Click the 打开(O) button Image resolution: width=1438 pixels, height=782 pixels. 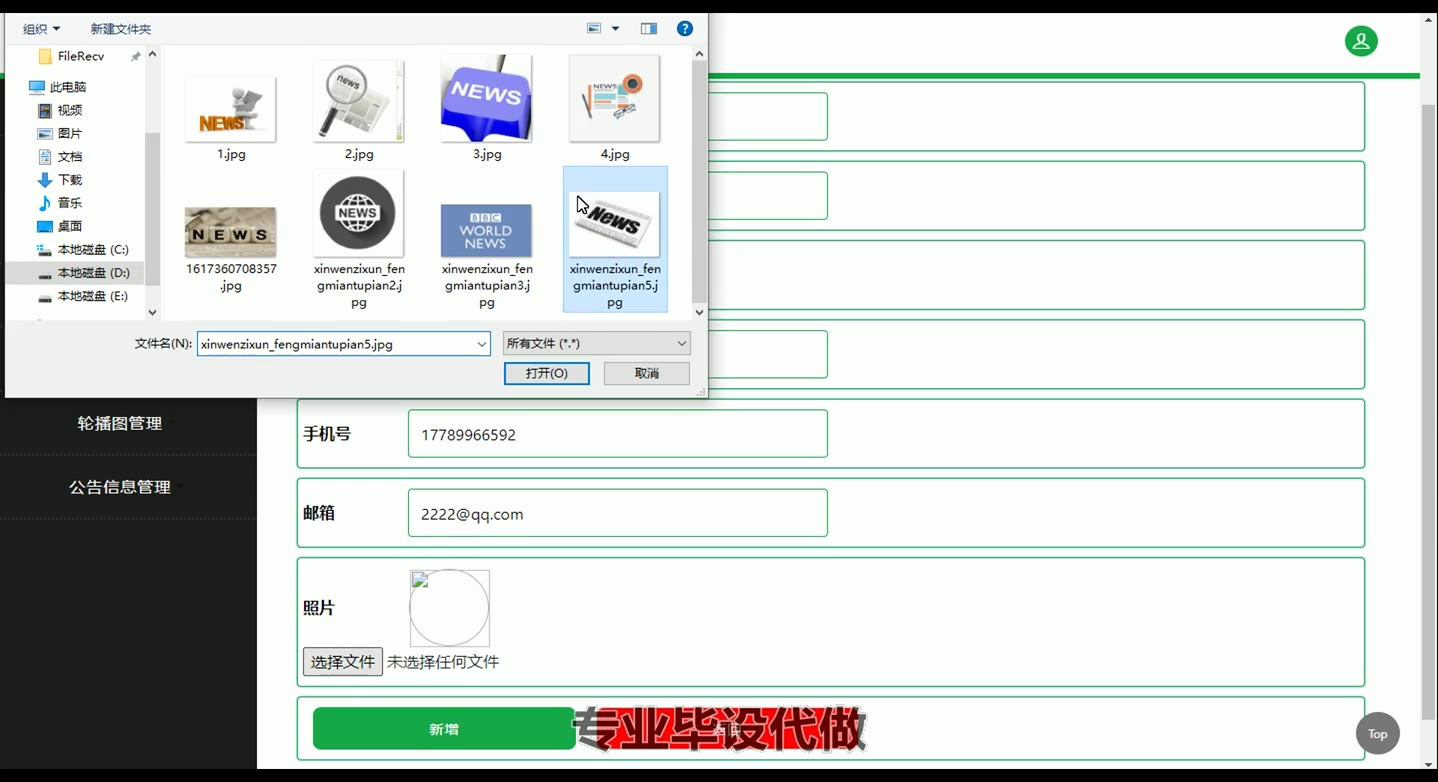[x=547, y=373]
